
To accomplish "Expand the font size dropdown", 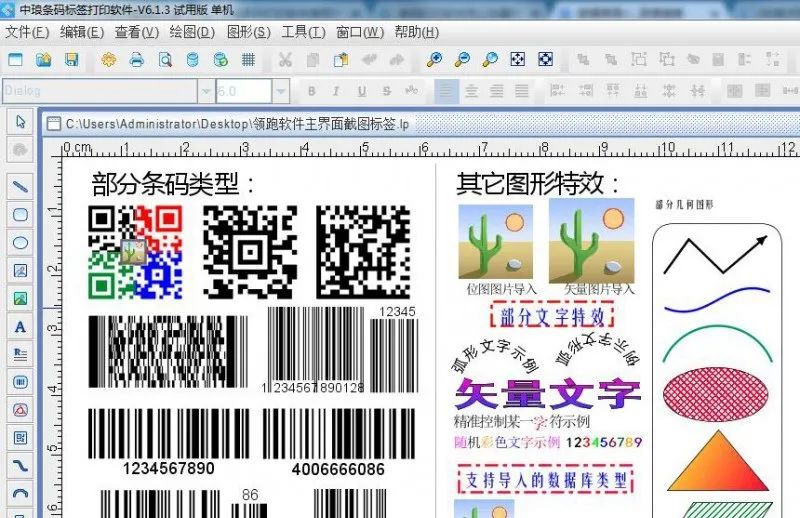I will (281, 91).
